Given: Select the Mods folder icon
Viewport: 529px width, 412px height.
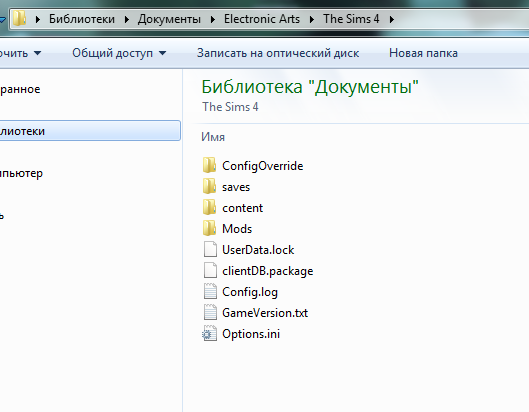Looking at the screenshot, I should pos(210,228).
